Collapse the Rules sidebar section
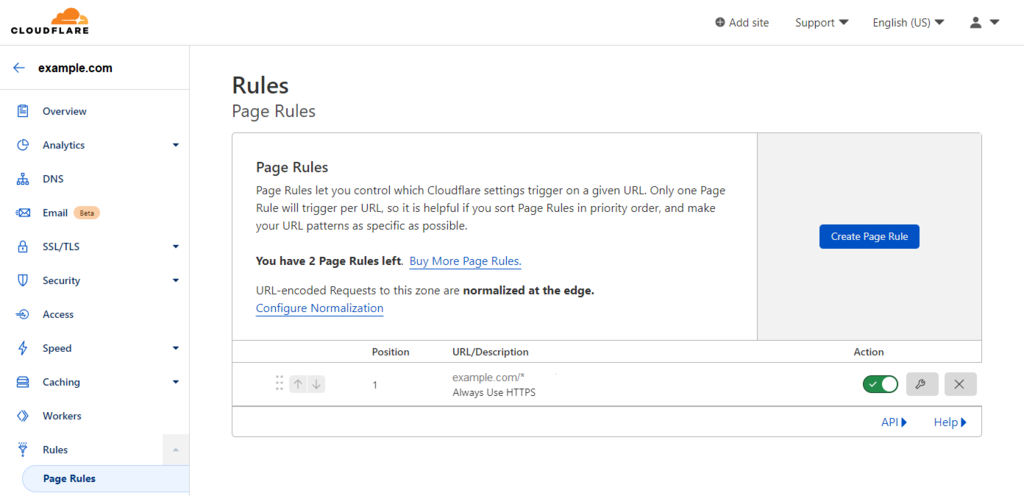Screen dimensions: 1024x496 tap(175, 450)
